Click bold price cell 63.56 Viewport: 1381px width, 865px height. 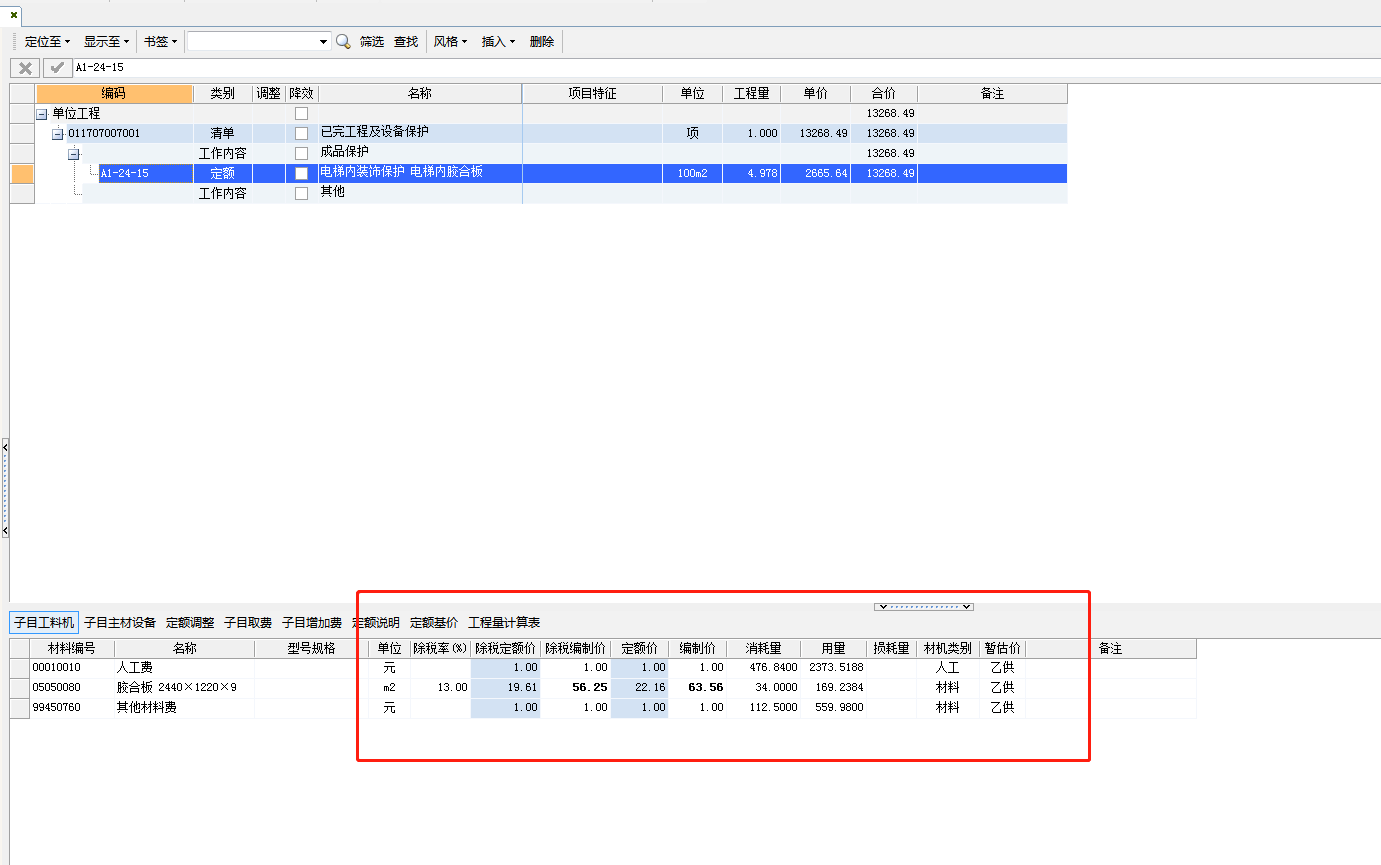(698, 688)
